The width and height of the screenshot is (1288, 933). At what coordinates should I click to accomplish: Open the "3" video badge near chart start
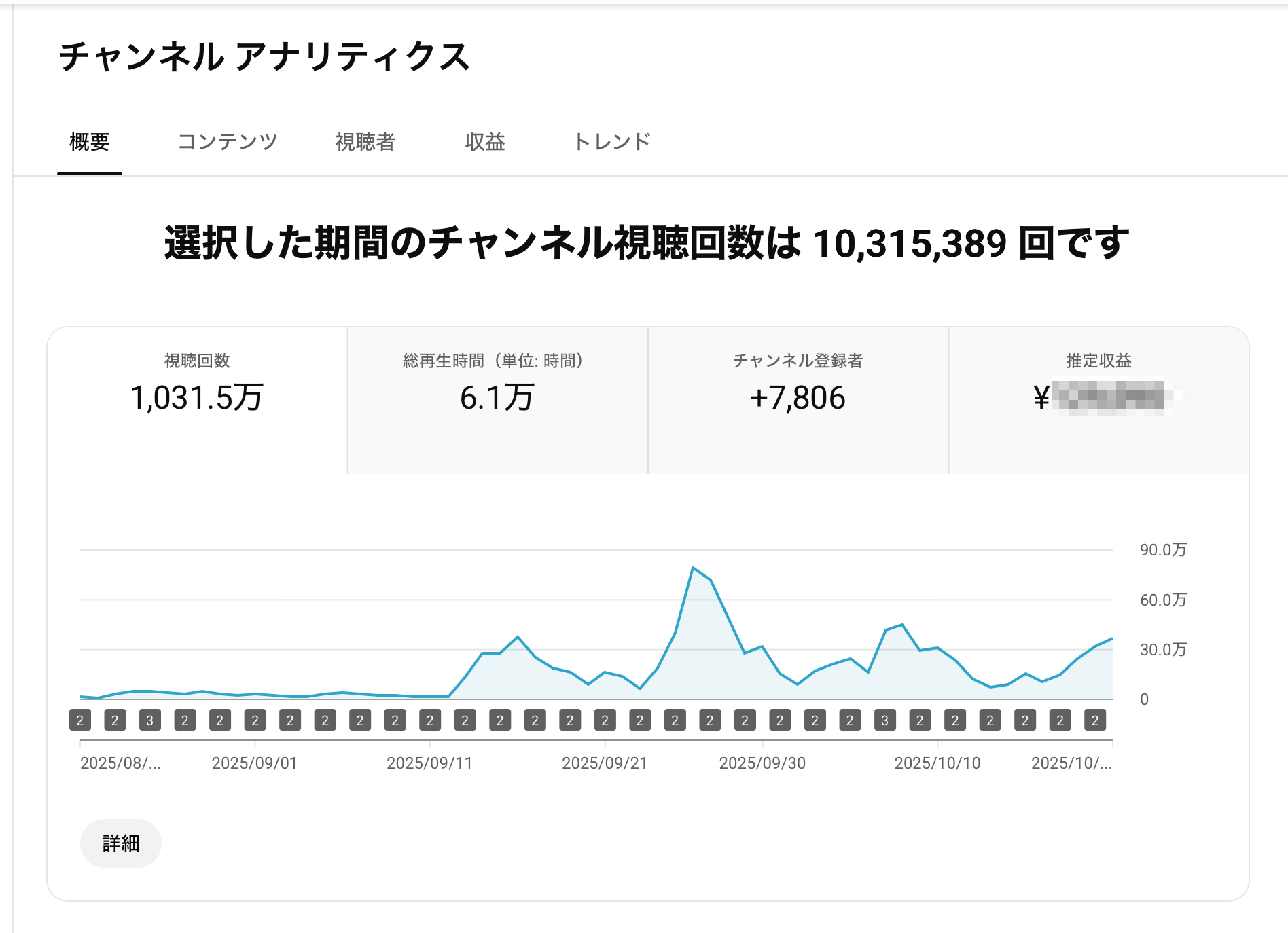pos(150,720)
